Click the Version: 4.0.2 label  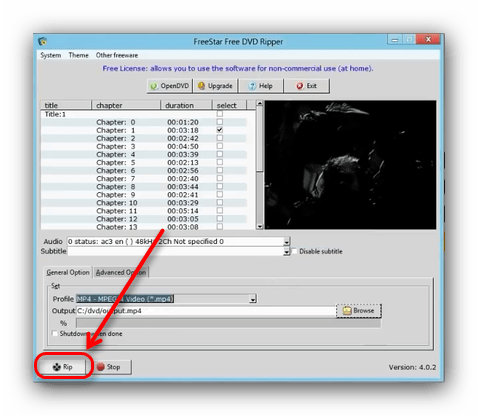[412, 367]
